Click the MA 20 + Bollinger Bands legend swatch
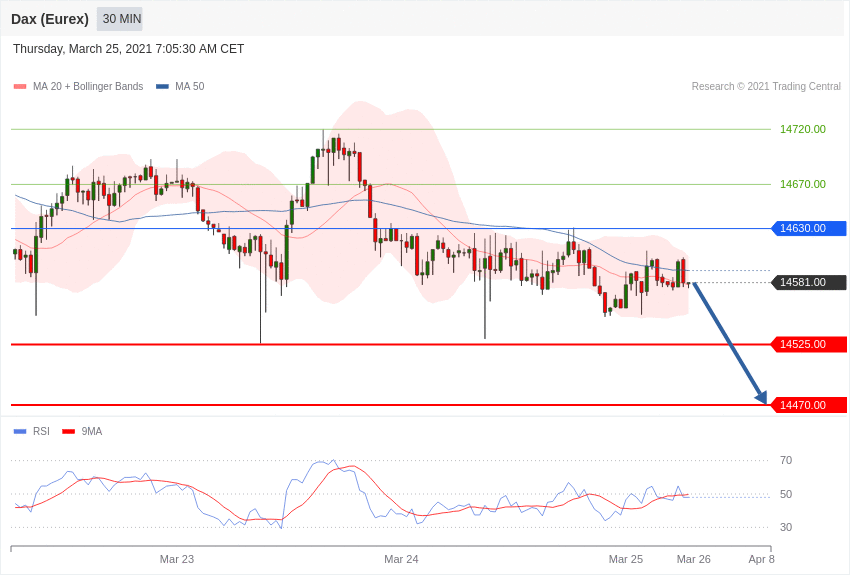The width and height of the screenshot is (850, 576). click(x=20, y=86)
